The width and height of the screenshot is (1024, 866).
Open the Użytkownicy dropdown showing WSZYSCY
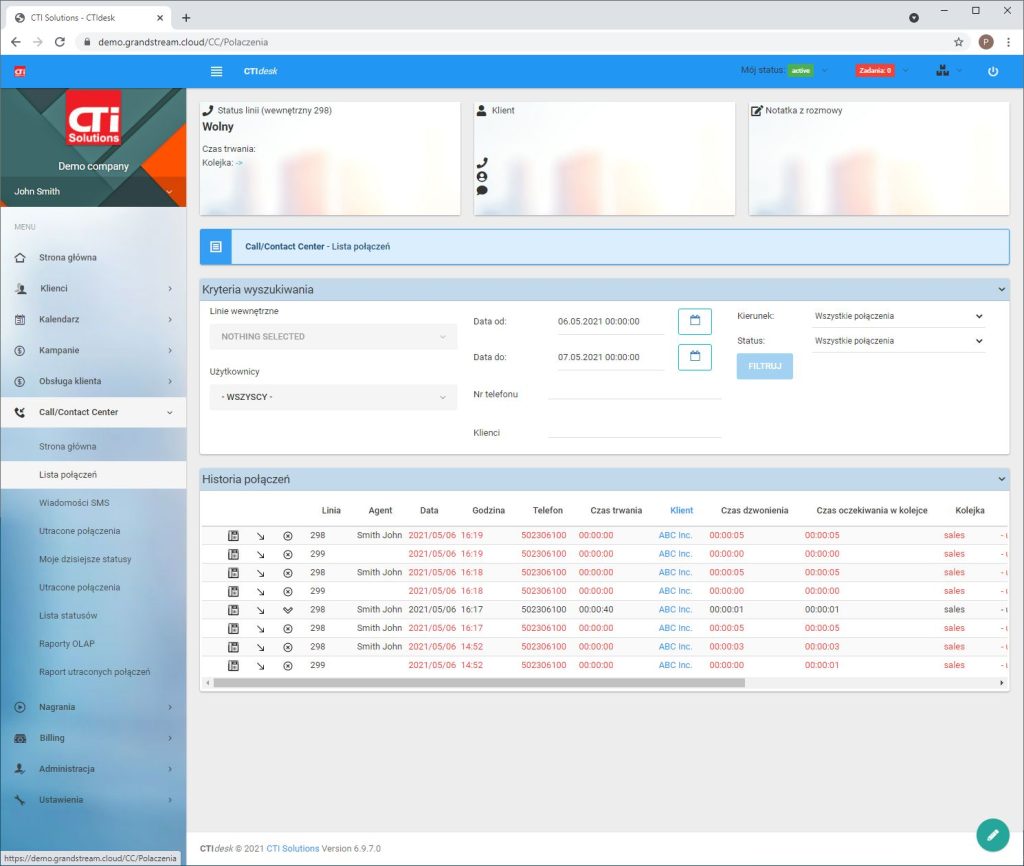click(x=333, y=397)
